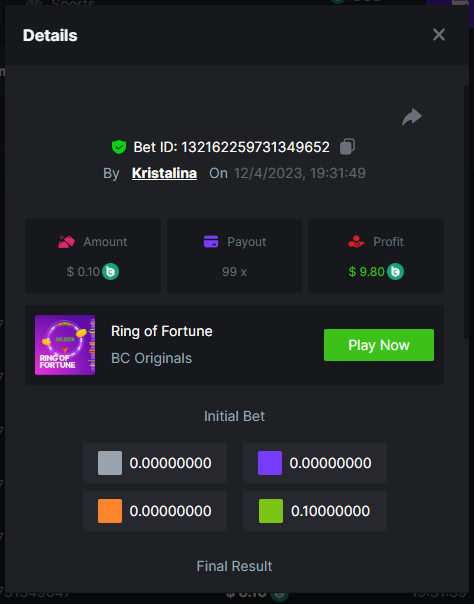Image resolution: width=474 pixels, height=604 pixels.
Task: Click the BC Originals label
Action: (151, 358)
